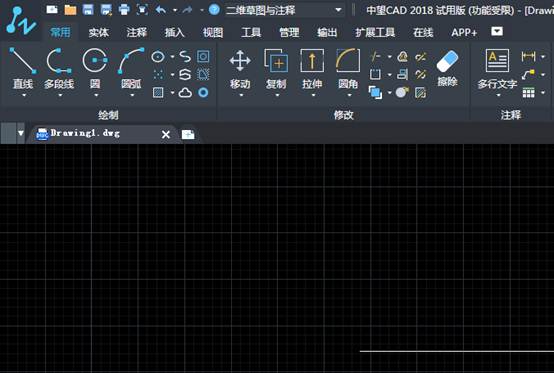Image resolution: width=554 pixels, height=373 pixels.
Task: Switch to the 管理 ribbon tab
Action: point(289,33)
